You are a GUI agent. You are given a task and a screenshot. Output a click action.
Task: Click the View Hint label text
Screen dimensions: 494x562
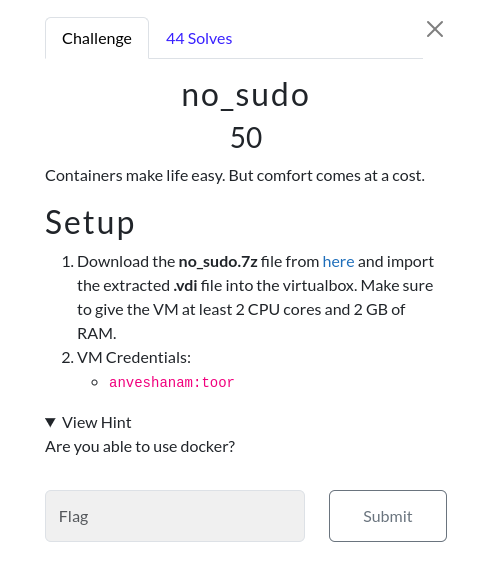[96, 423]
